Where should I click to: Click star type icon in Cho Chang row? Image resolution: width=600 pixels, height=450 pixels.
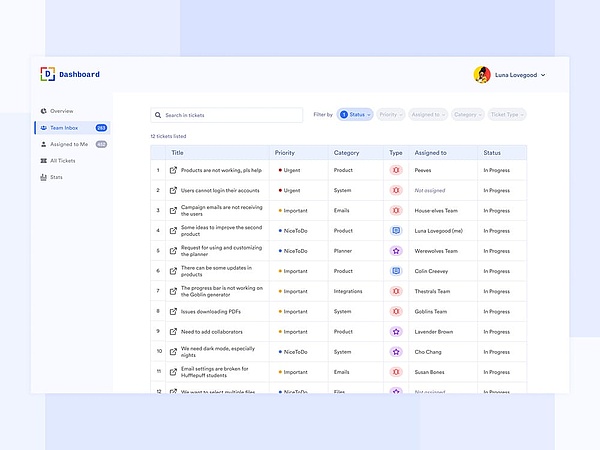[396, 351]
